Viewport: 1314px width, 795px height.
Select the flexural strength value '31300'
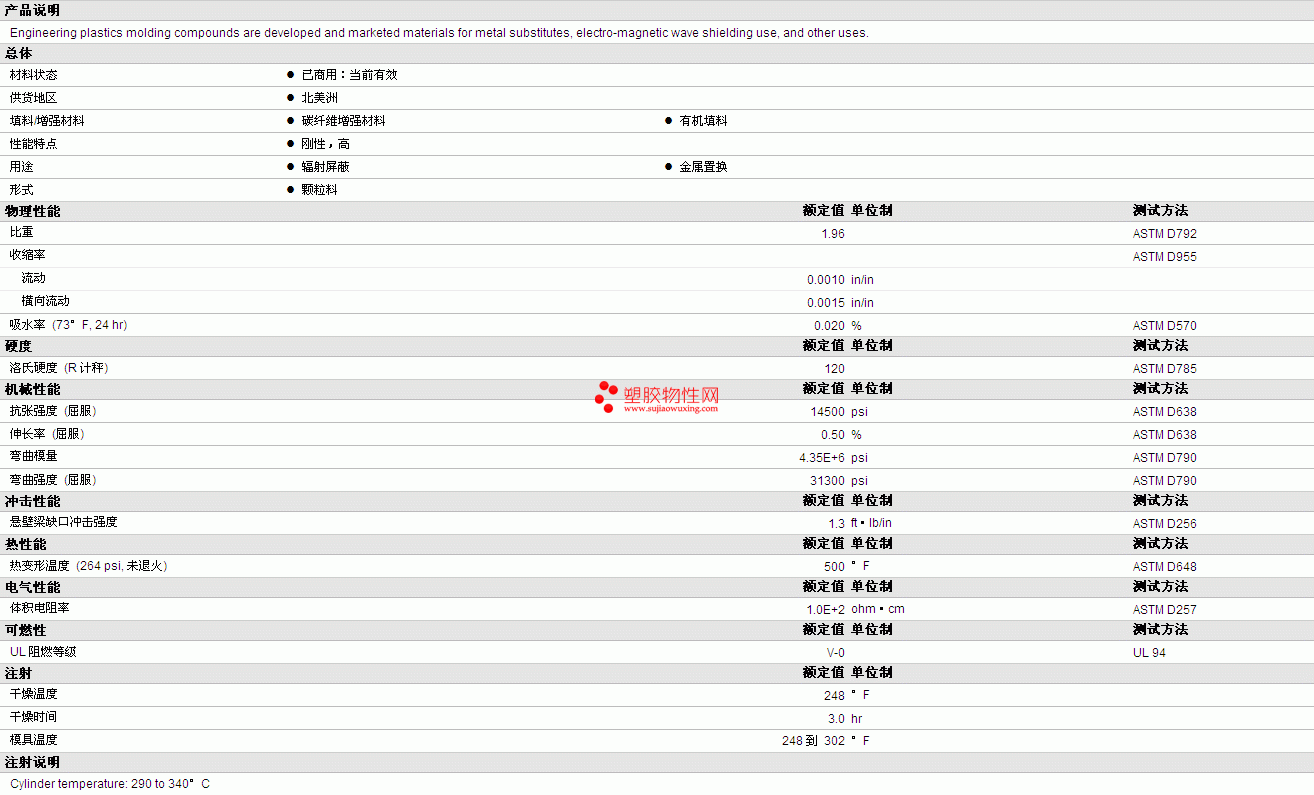(x=828, y=481)
